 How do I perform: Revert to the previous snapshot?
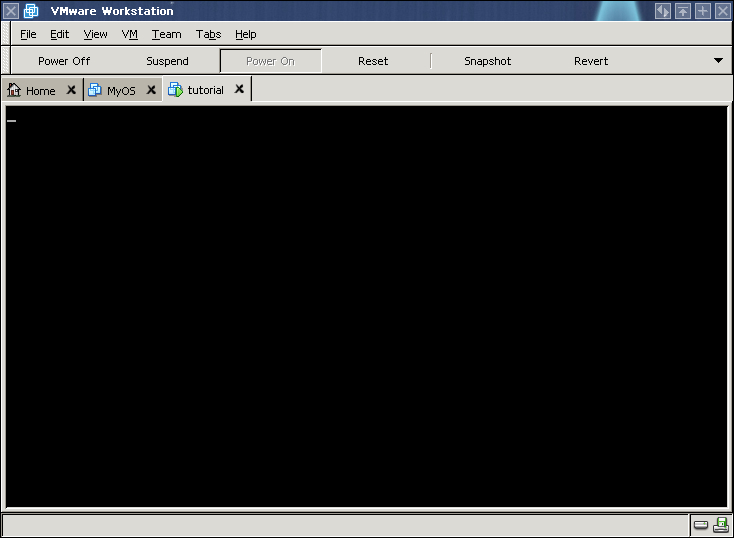[x=591, y=61]
